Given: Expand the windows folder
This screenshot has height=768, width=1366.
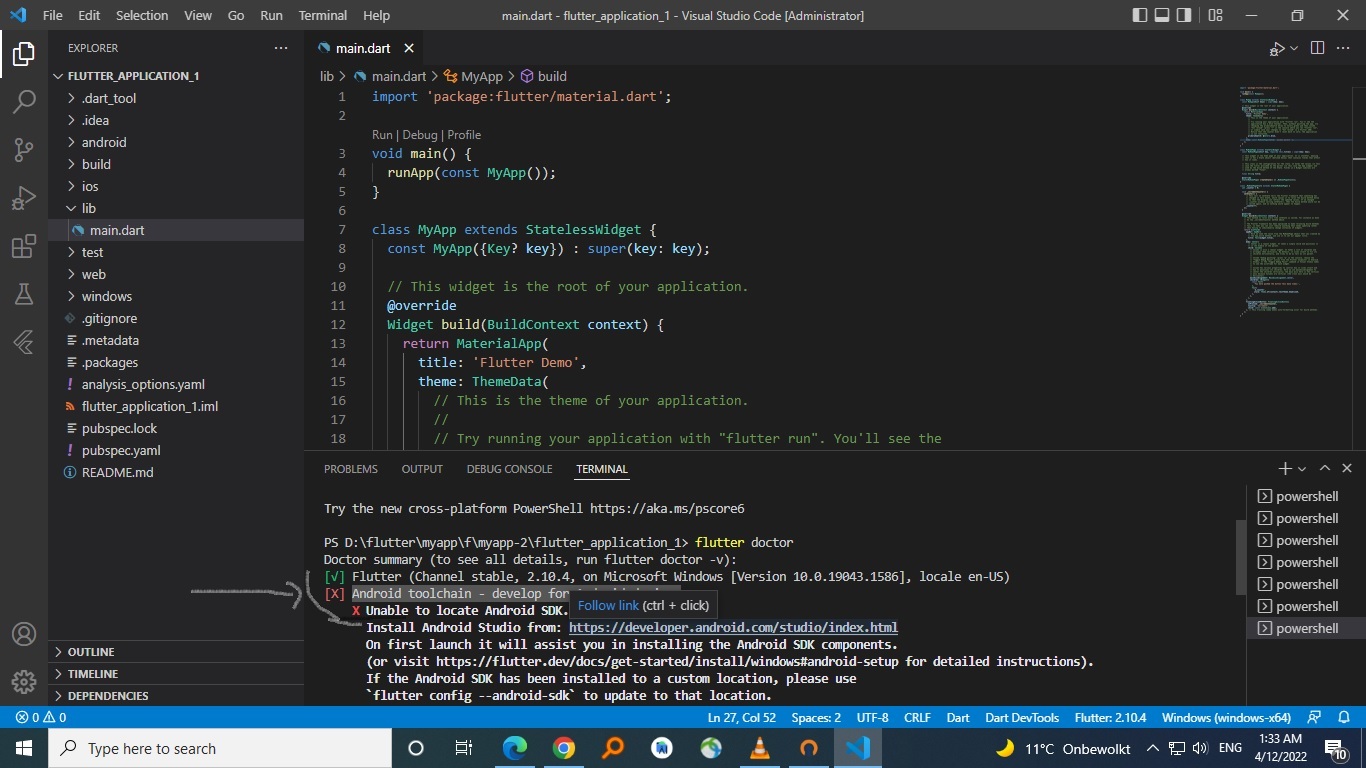Looking at the screenshot, I should tap(176, 296).
